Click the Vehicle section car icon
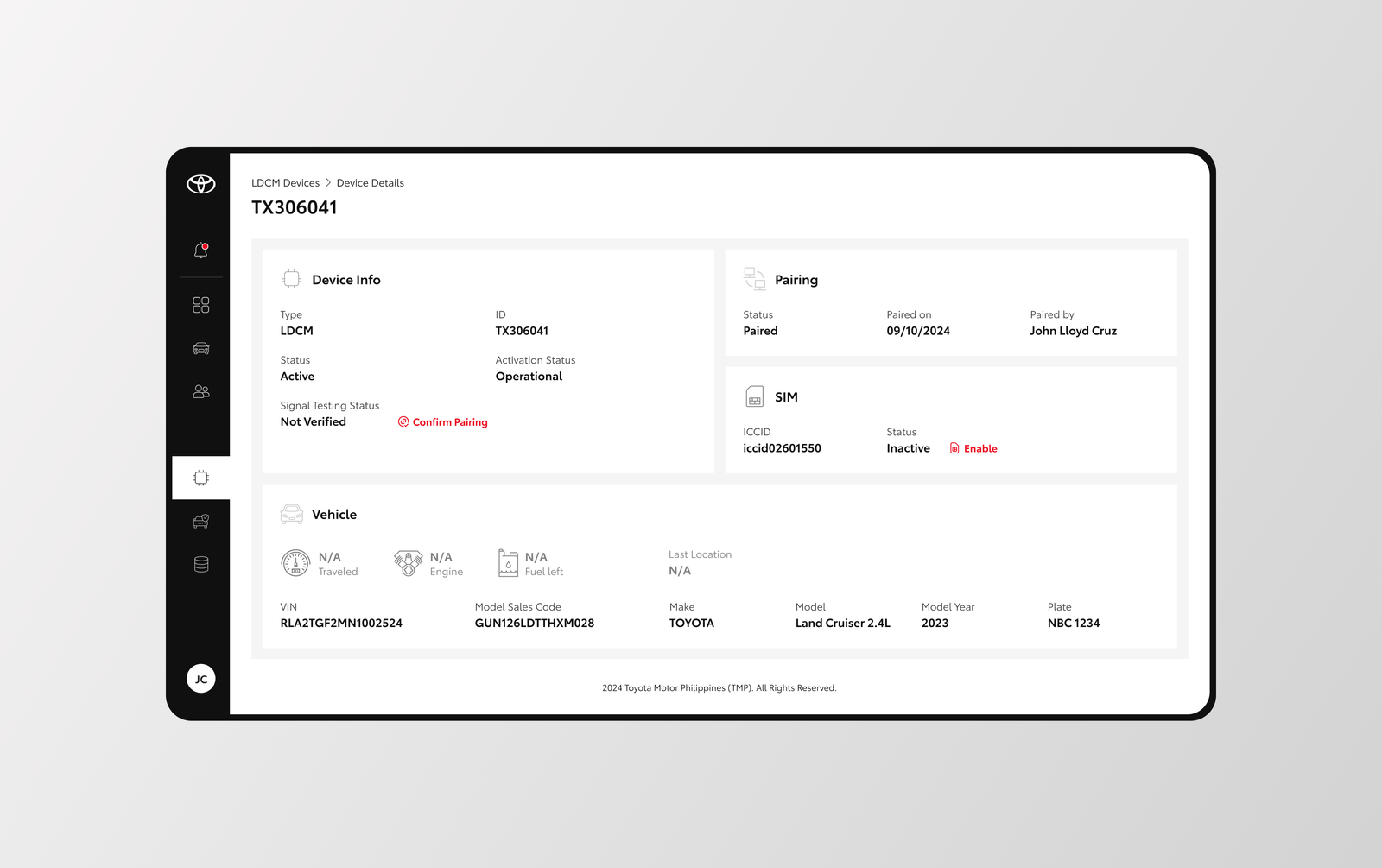 point(292,514)
